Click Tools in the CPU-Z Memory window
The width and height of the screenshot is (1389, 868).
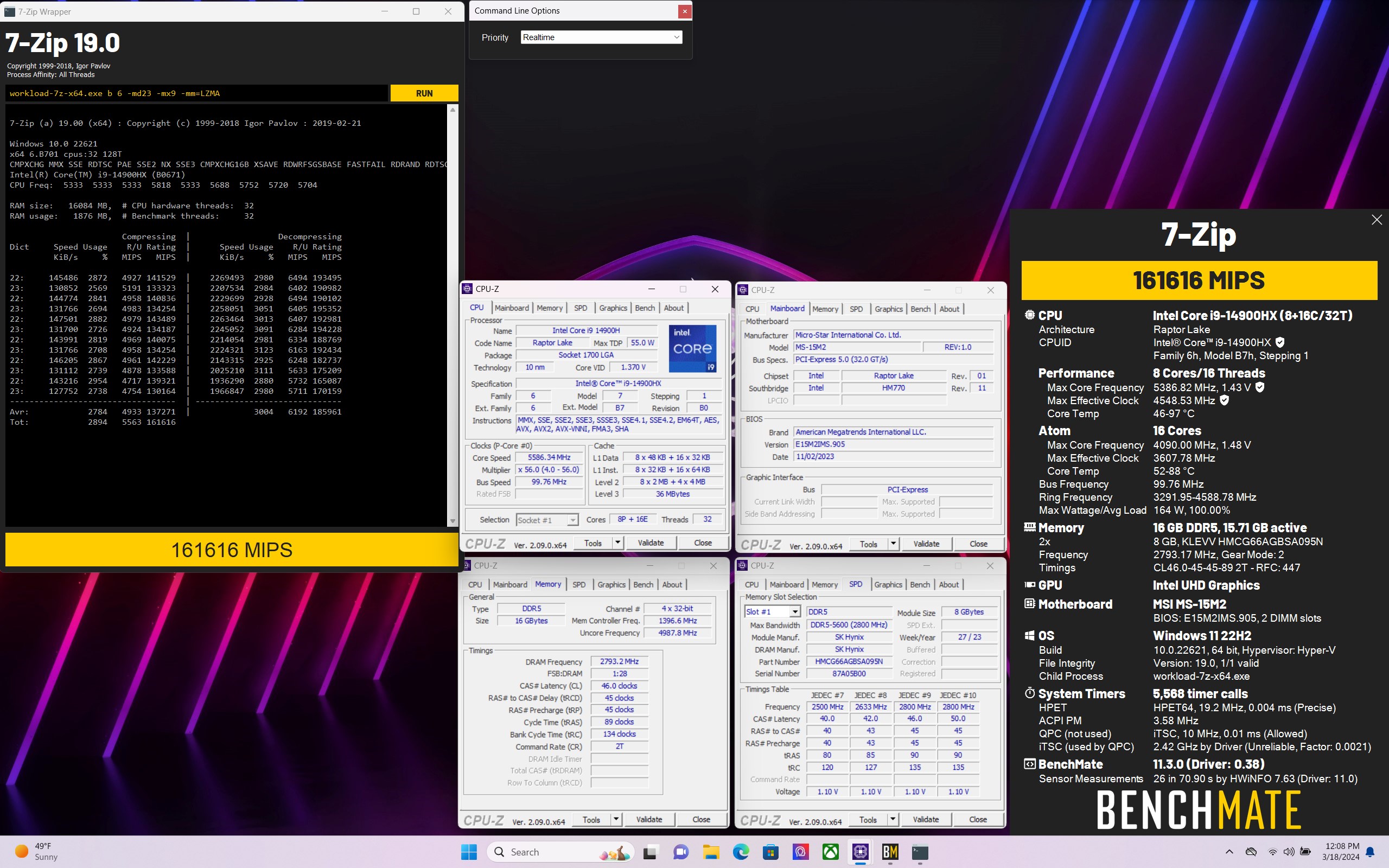(x=591, y=819)
